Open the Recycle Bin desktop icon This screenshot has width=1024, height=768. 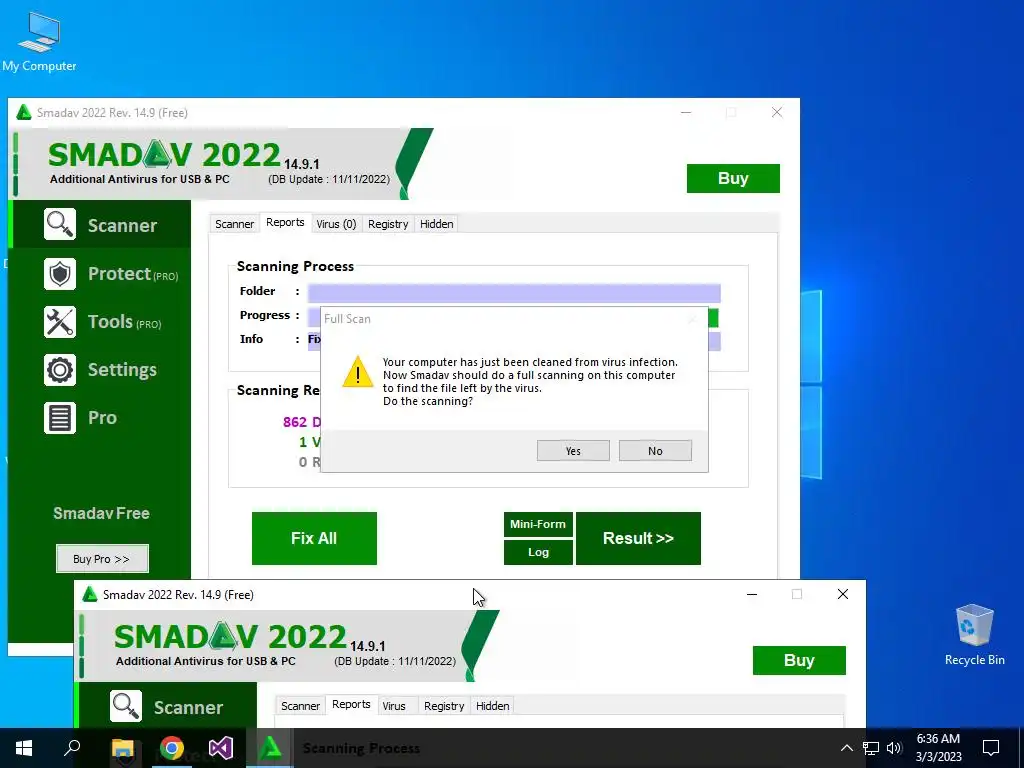(974, 635)
